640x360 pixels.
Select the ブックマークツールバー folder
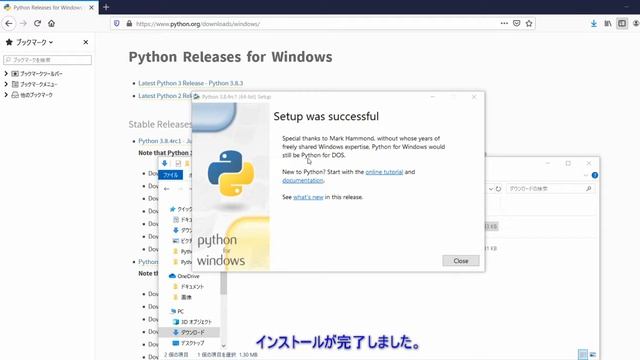pyautogui.click(x=37, y=74)
